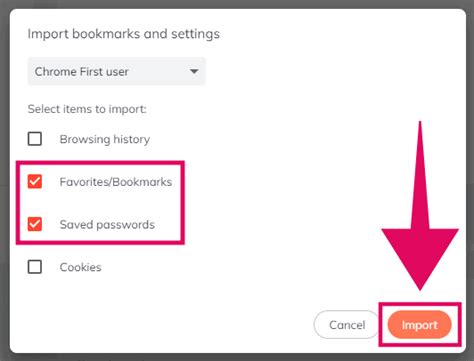Image resolution: width=474 pixels, height=361 pixels.
Task: Click the empty box beside Cookies
Action: pos(35,267)
